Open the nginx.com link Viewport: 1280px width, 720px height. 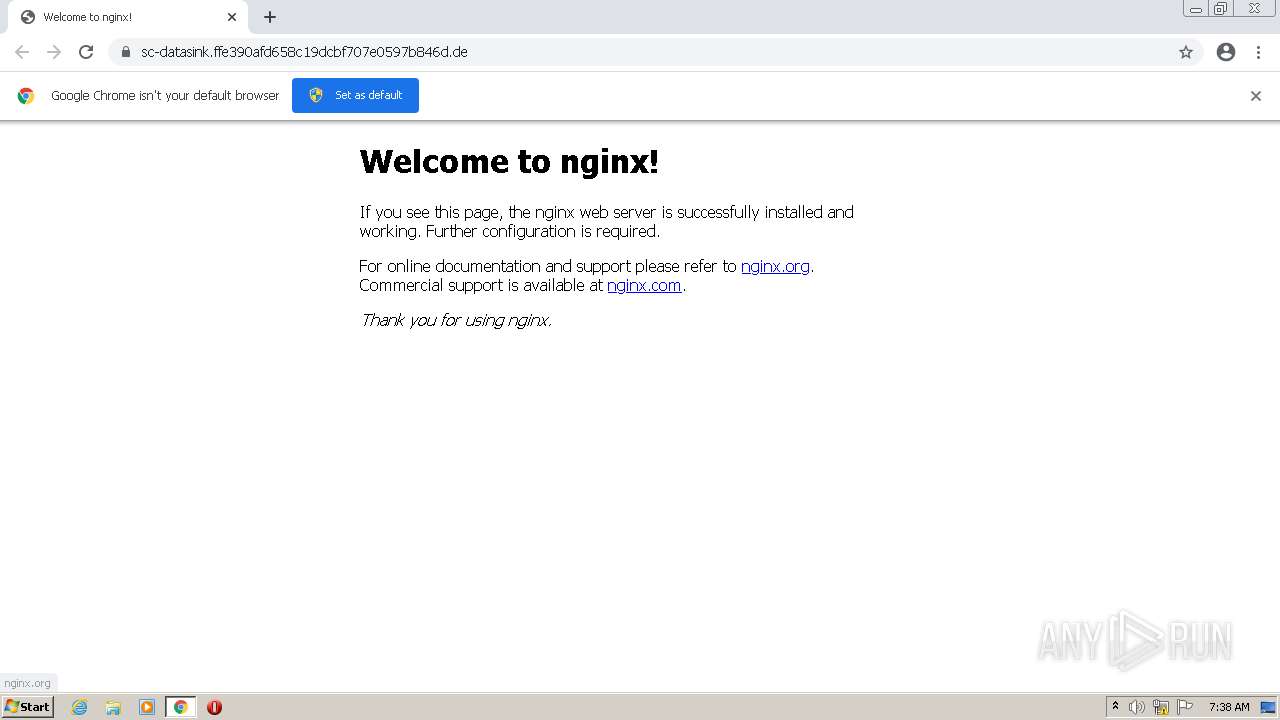644,285
